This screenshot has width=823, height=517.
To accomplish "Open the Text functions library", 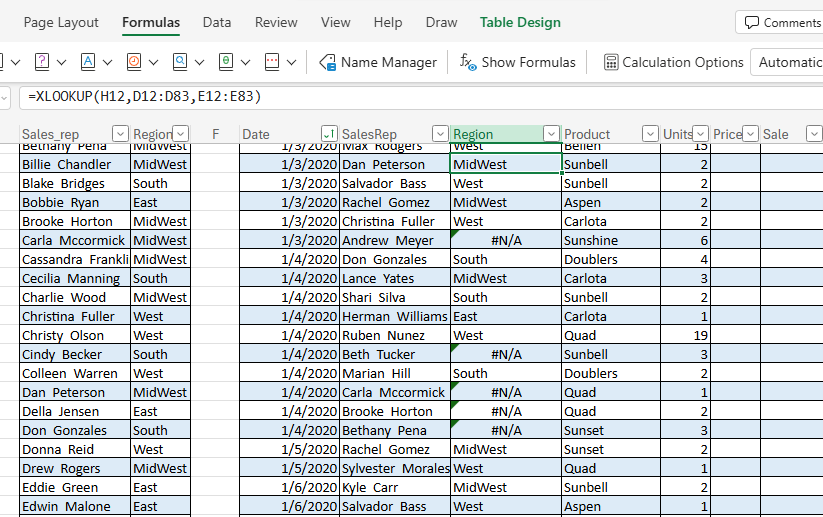I will 94,62.
